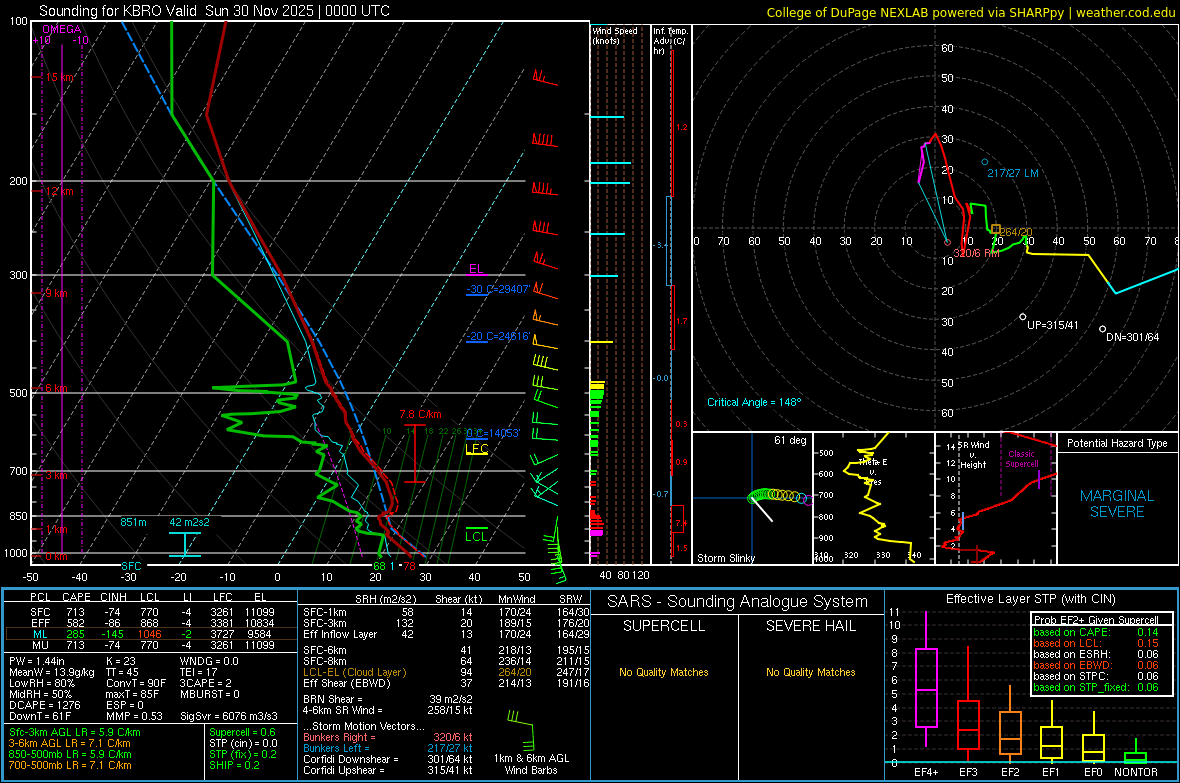Click "No Quality Matches" under SUPERCELL
Screen dimensions: 1180x783
664,672
